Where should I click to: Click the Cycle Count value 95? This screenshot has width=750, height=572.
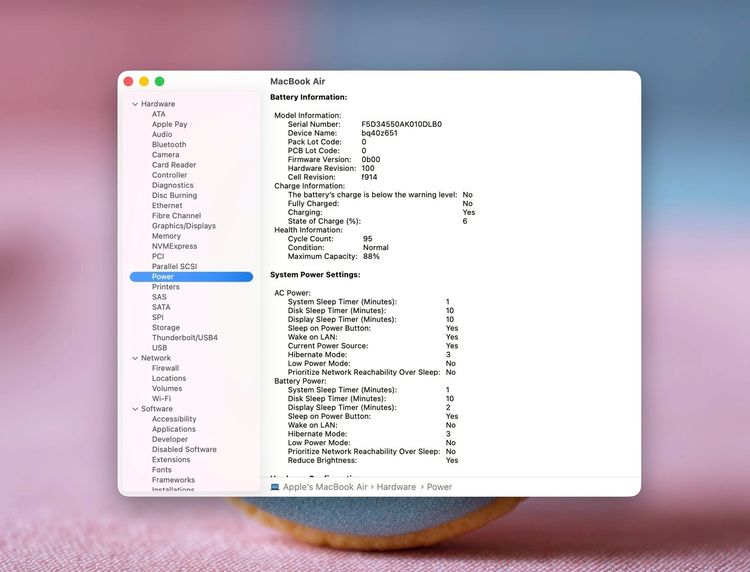pyautogui.click(x=367, y=239)
